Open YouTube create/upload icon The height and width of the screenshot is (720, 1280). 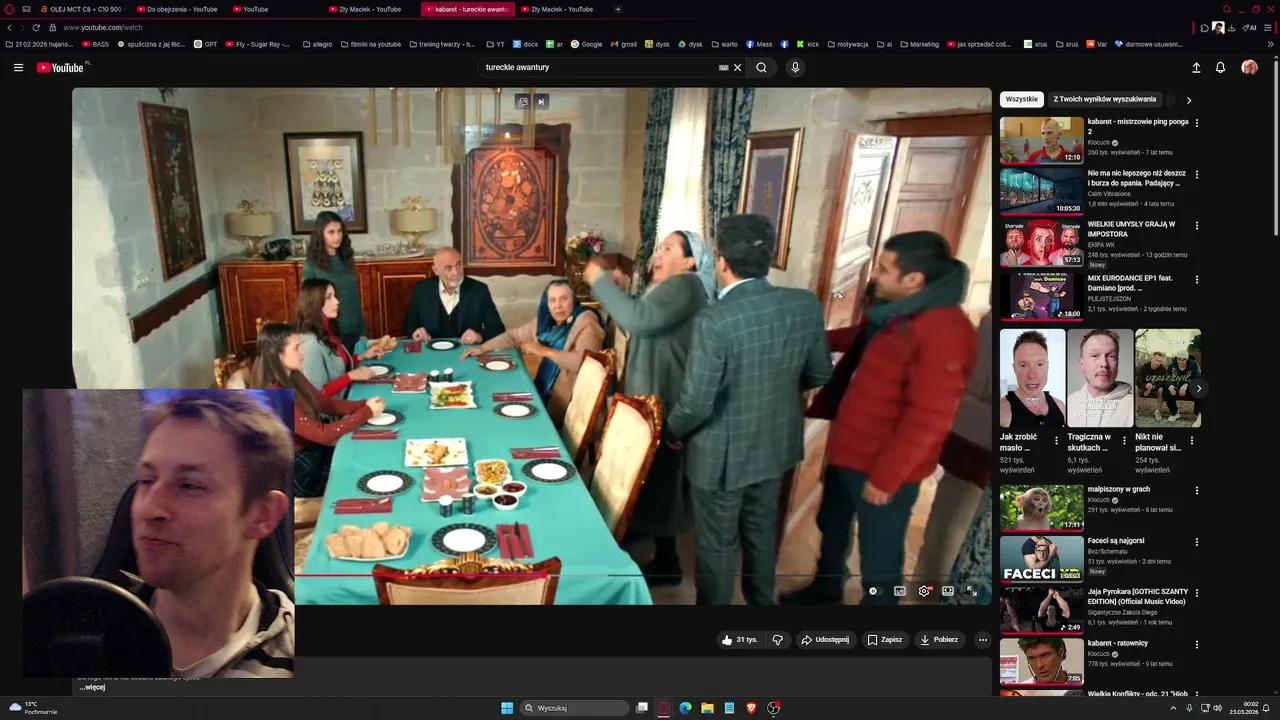pyautogui.click(x=1196, y=68)
